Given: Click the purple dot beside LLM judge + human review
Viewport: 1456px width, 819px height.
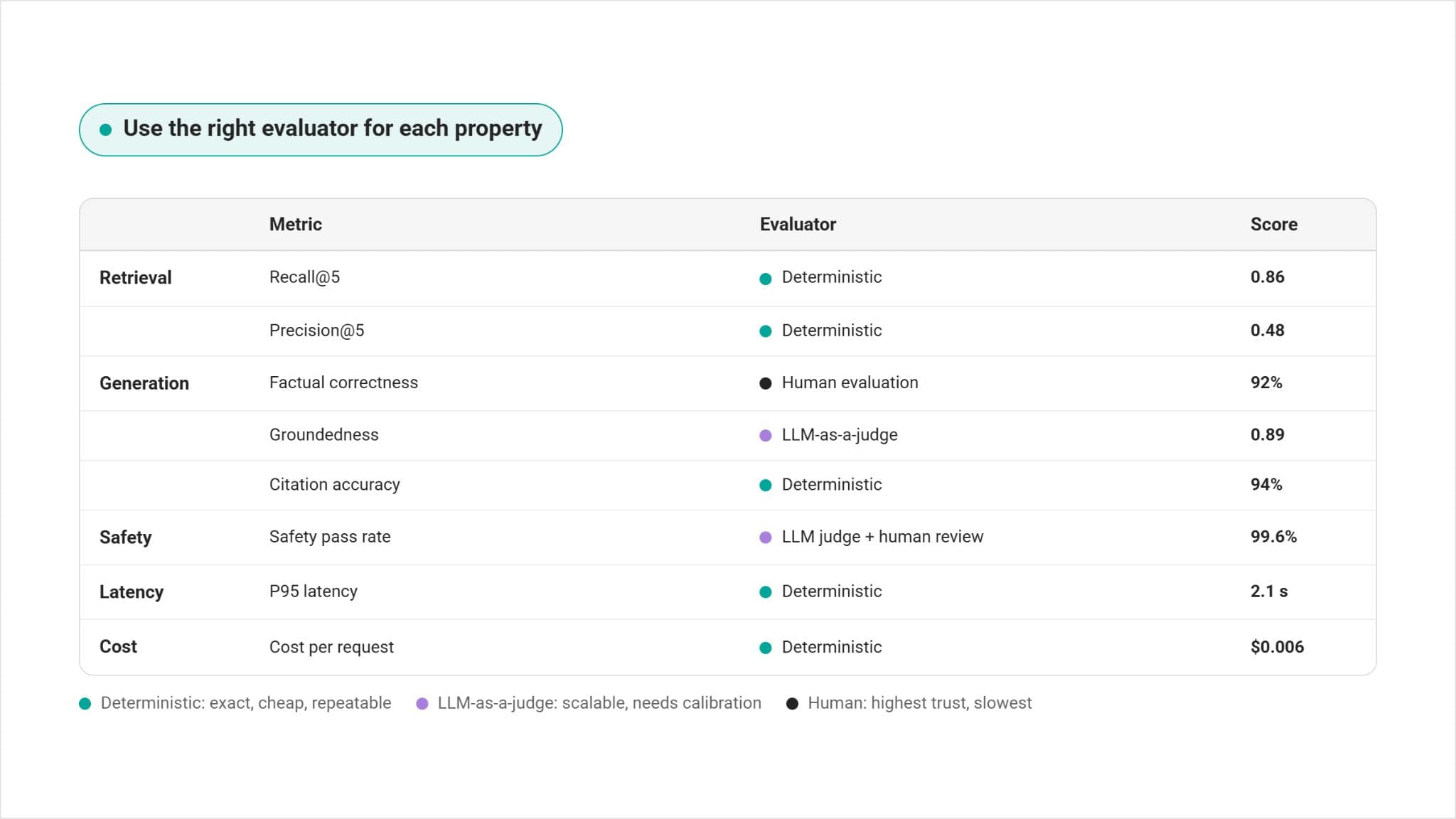Looking at the screenshot, I should tap(766, 537).
